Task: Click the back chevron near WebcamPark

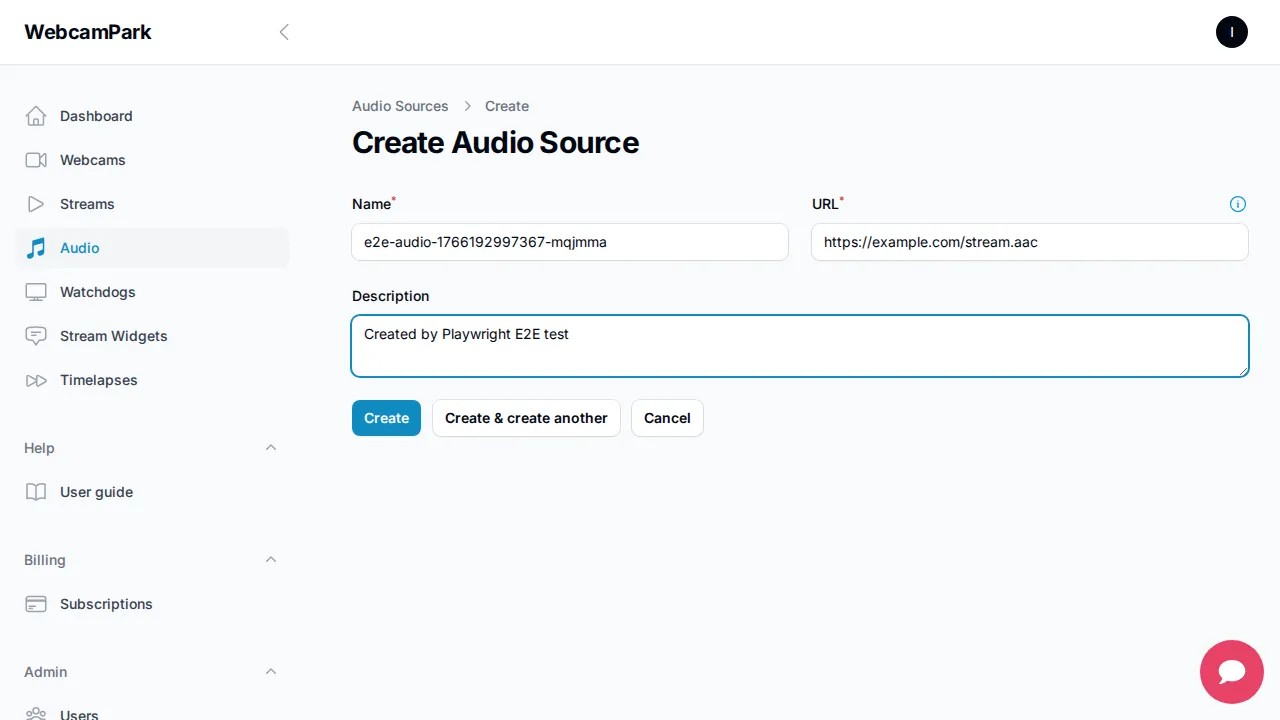Action: (284, 32)
